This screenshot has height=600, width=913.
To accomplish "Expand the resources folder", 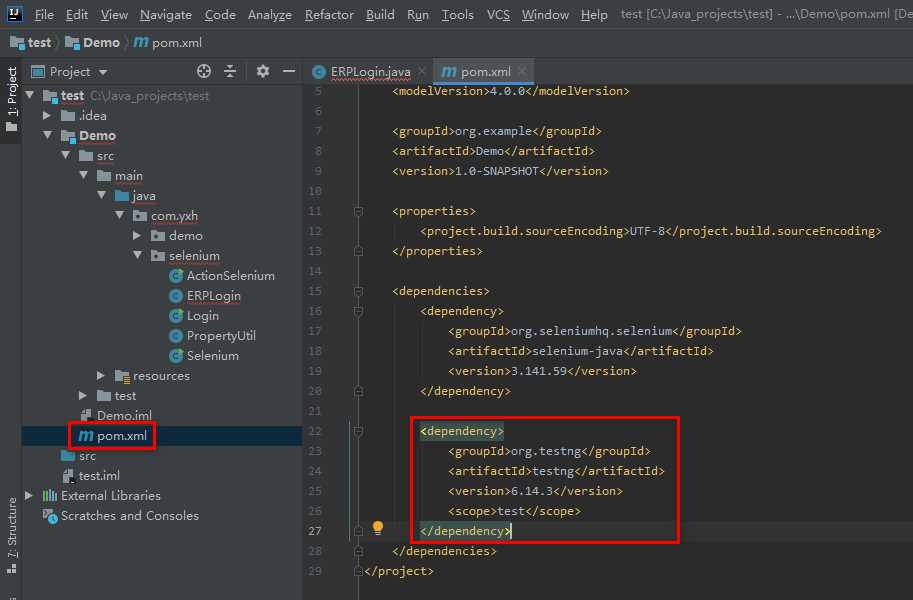I will click(101, 376).
